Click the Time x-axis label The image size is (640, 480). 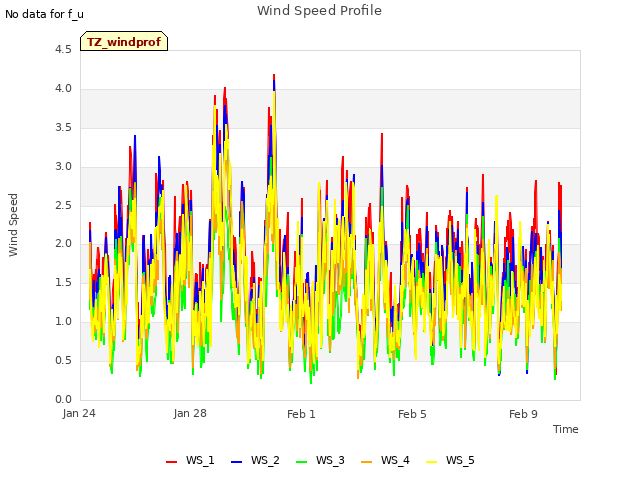(566, 429)
